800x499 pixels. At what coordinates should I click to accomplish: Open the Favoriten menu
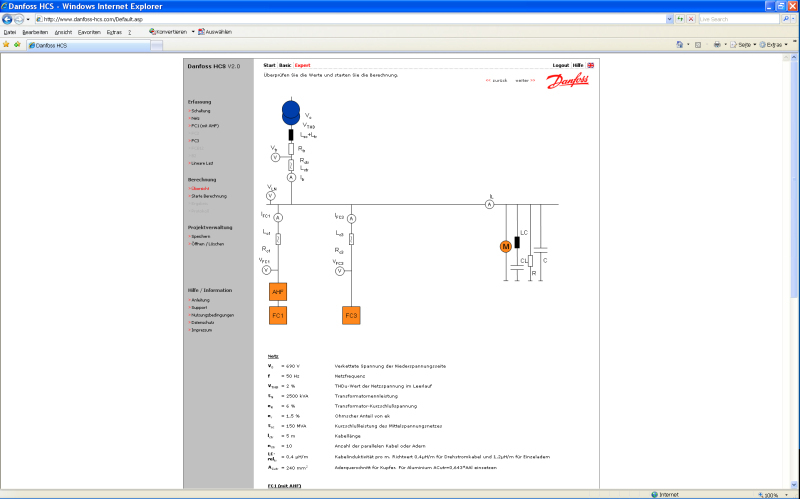click(x=89, y=32)
